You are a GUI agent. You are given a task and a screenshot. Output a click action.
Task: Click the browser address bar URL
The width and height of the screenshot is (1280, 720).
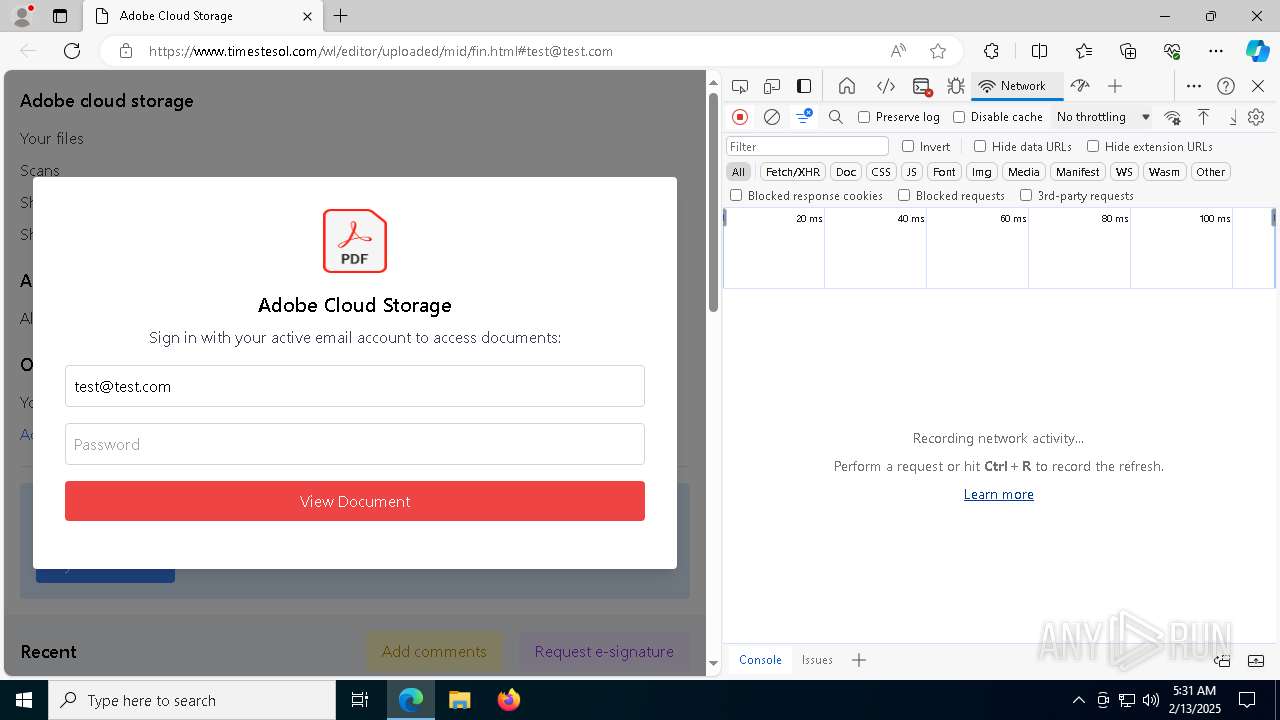380,51
